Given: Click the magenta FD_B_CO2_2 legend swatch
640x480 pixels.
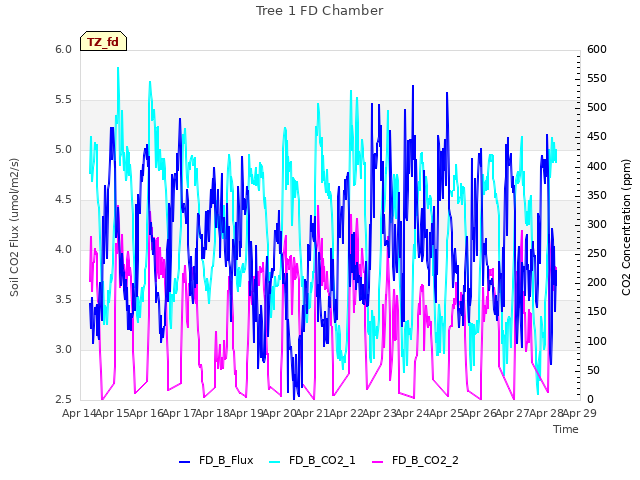Looking at the screenshot, I should click(378, 462).
